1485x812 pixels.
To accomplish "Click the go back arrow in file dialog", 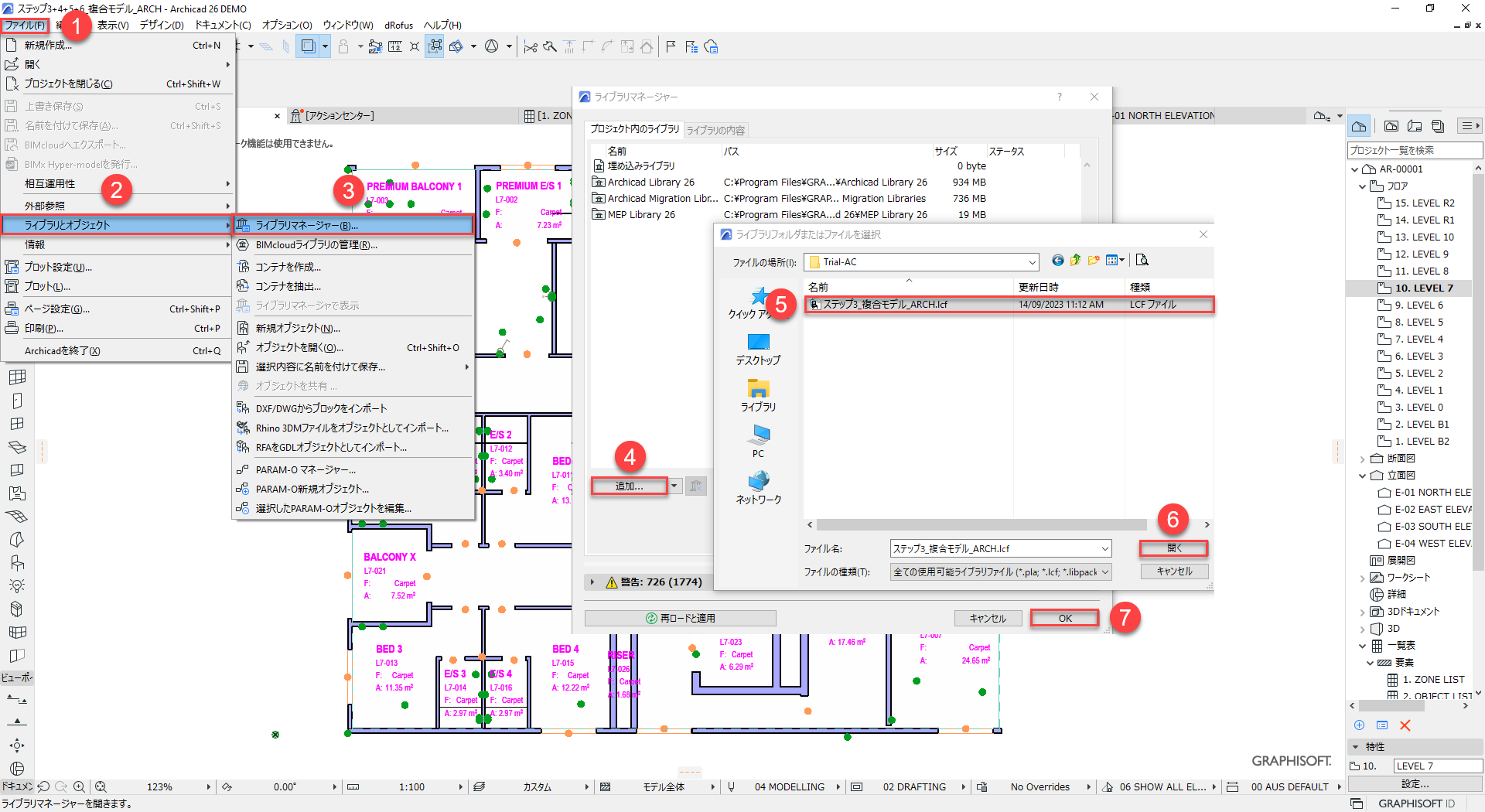I will point(1057,261).
